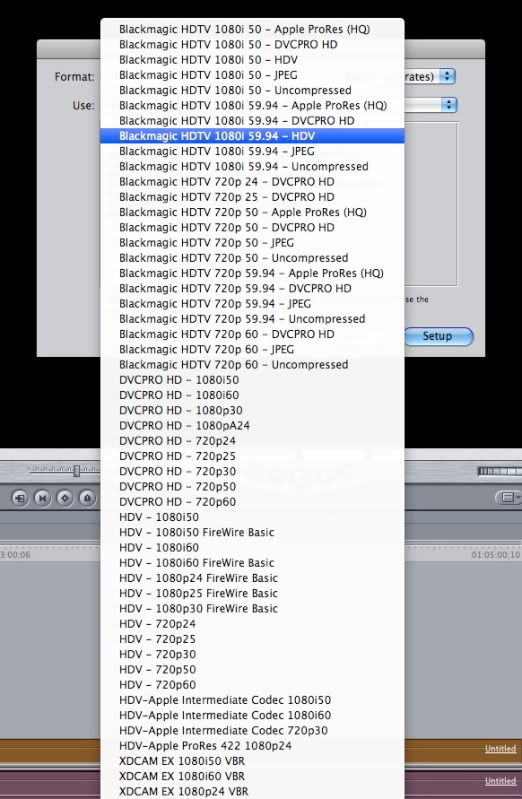Select Blackmagic HDTV 720p 59.94 – Uncompressed

point(252,319)
